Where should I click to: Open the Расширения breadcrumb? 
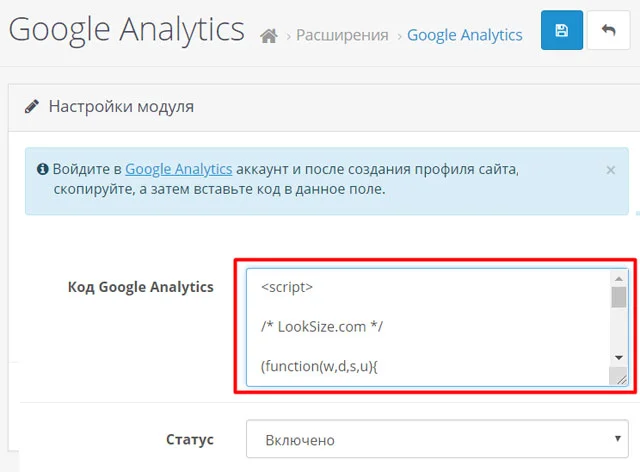pos(342,35)
